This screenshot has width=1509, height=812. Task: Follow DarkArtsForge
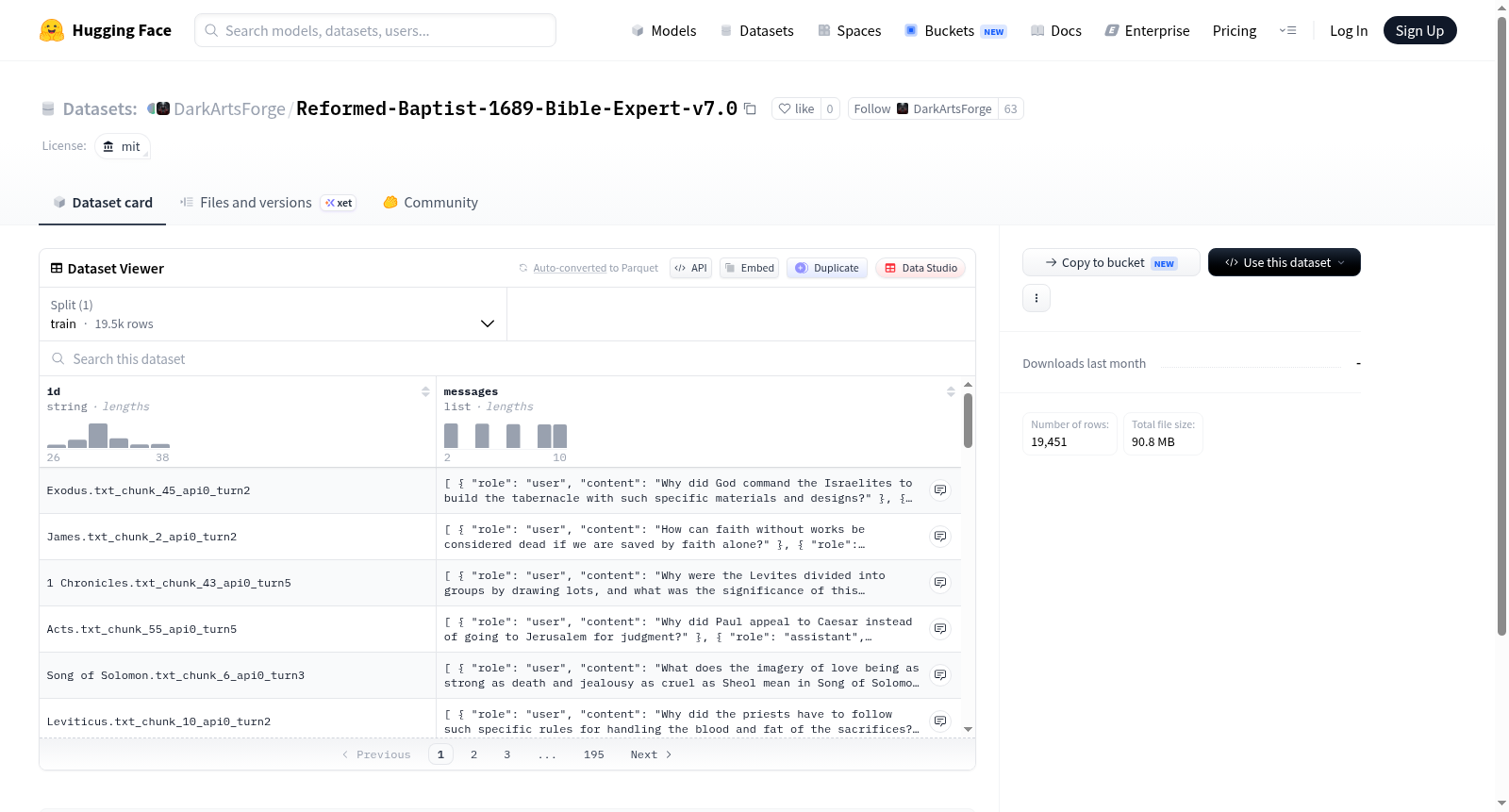(923, 108)
